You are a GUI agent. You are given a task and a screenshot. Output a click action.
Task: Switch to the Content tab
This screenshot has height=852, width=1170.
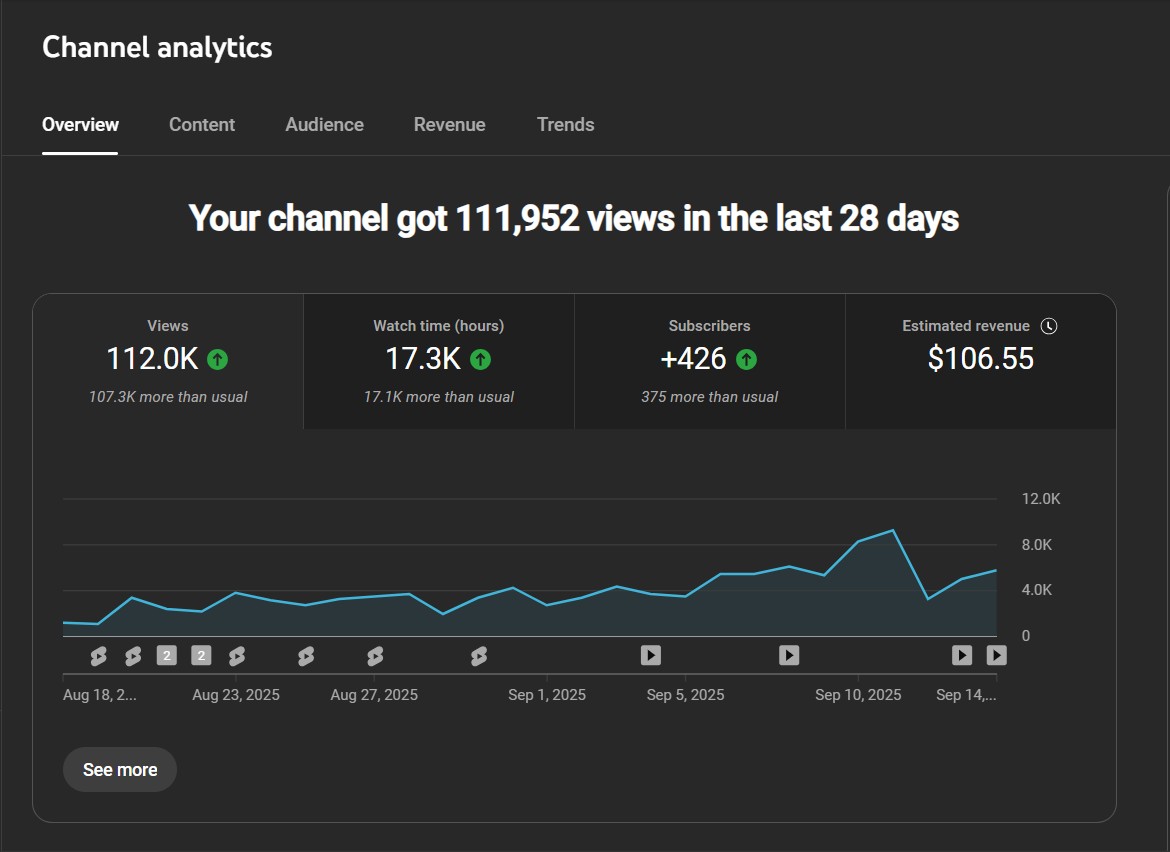point(202,125)
